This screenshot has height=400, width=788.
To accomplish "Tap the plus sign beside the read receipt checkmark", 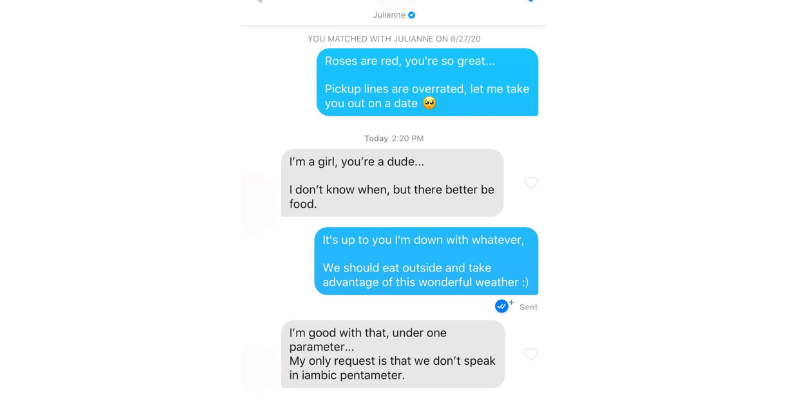I will pos(511,303).
